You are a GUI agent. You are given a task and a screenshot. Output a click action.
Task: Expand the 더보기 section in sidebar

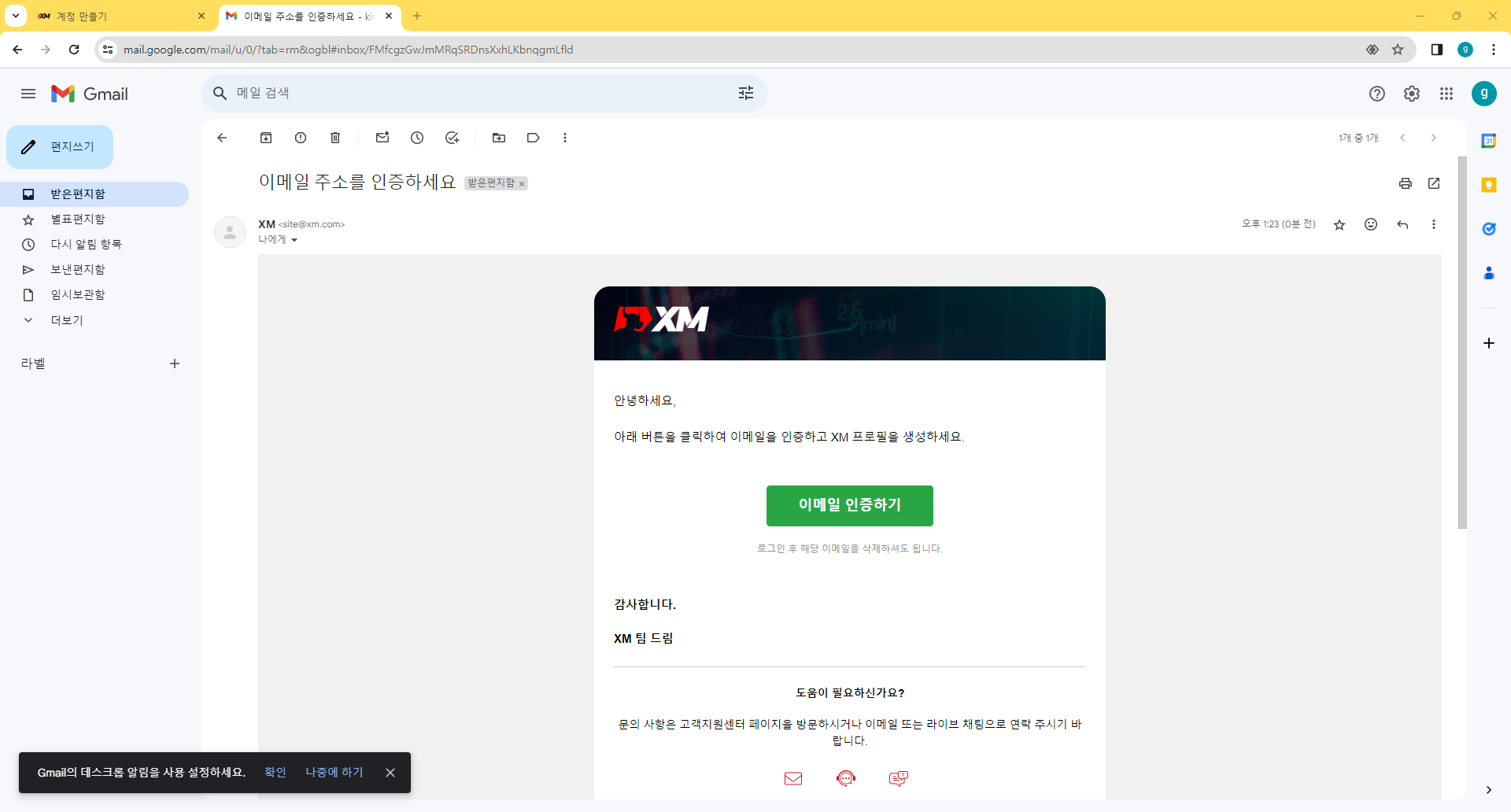pyautogui.click(x=65, y=319)
